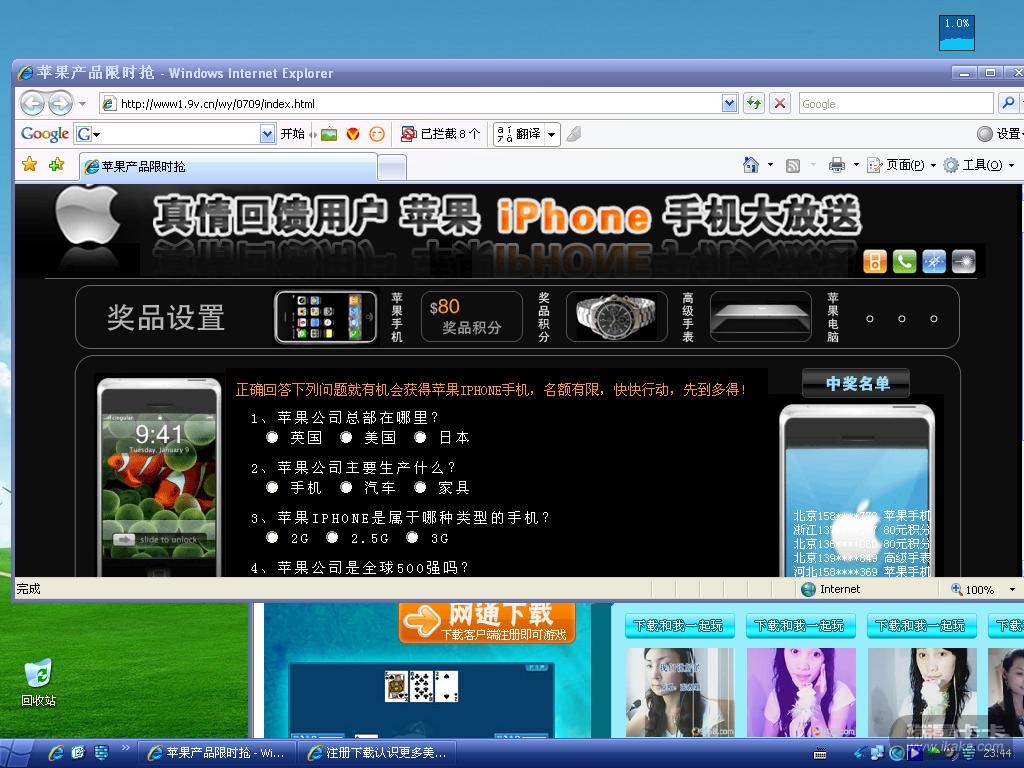Open the 翻译 translate dropdown arrow
This screenshot has height=768, width=1024.
coord(552,135)
